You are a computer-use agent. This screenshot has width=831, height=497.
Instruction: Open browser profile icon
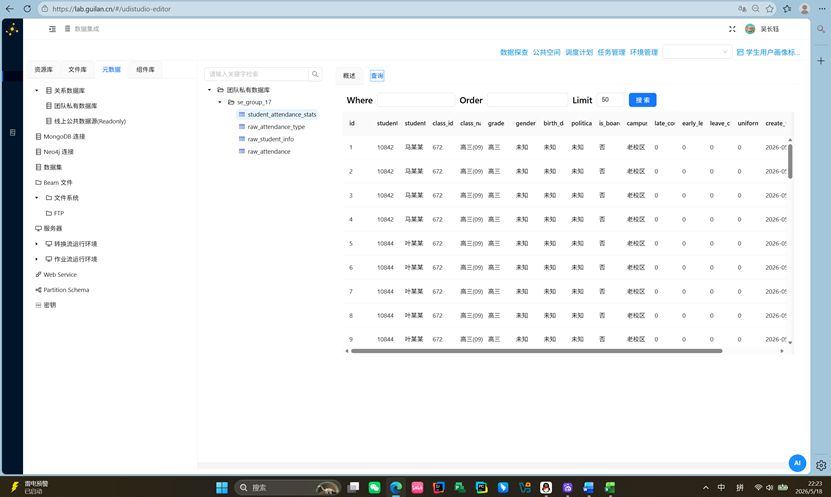click(805, 9)
